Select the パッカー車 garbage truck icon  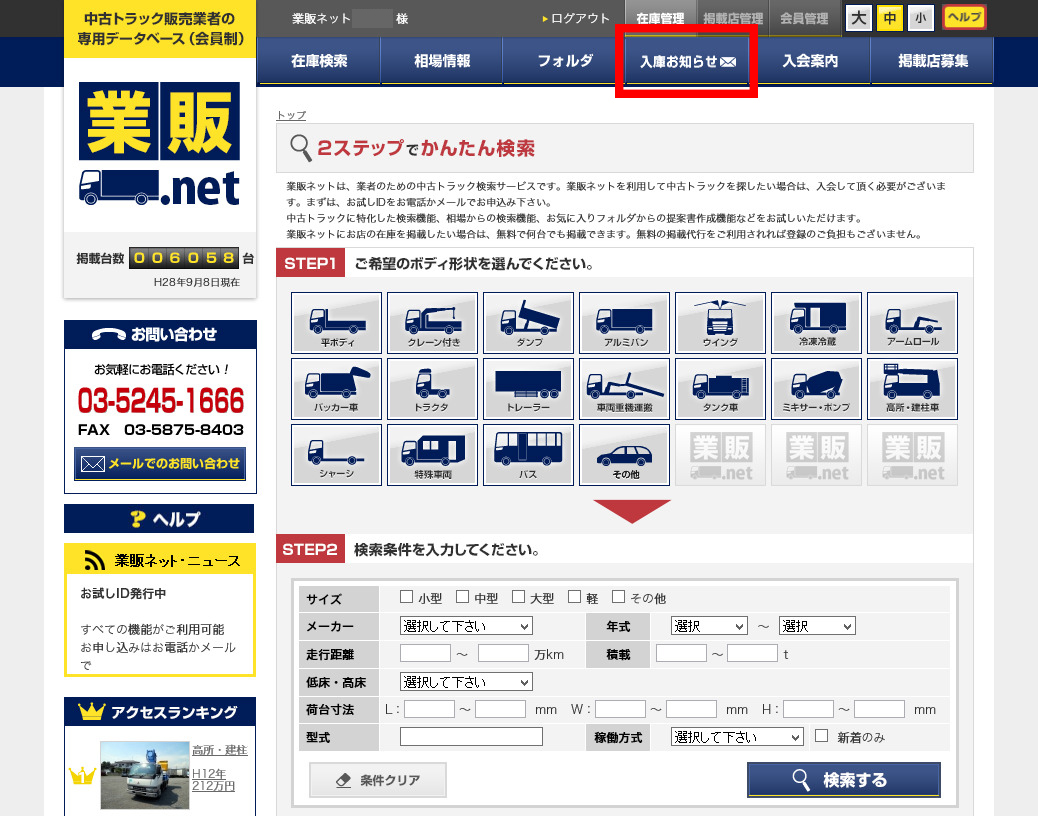(x=336, y=389)
